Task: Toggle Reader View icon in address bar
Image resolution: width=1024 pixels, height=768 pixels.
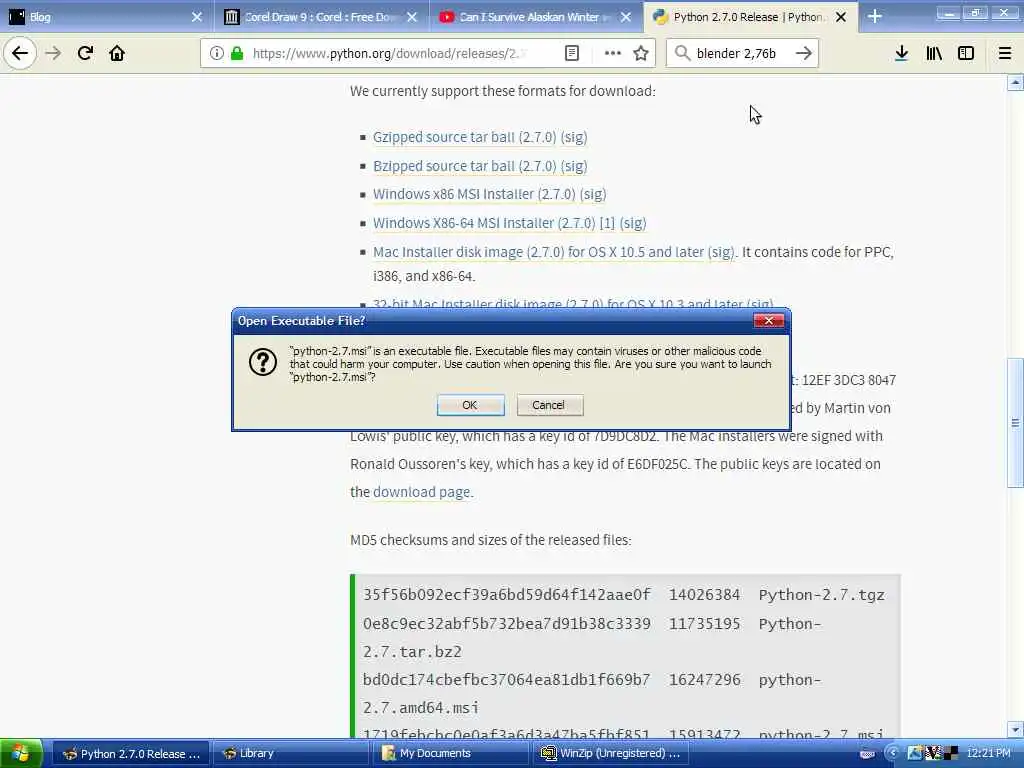Action: click(x=571, y=53)
